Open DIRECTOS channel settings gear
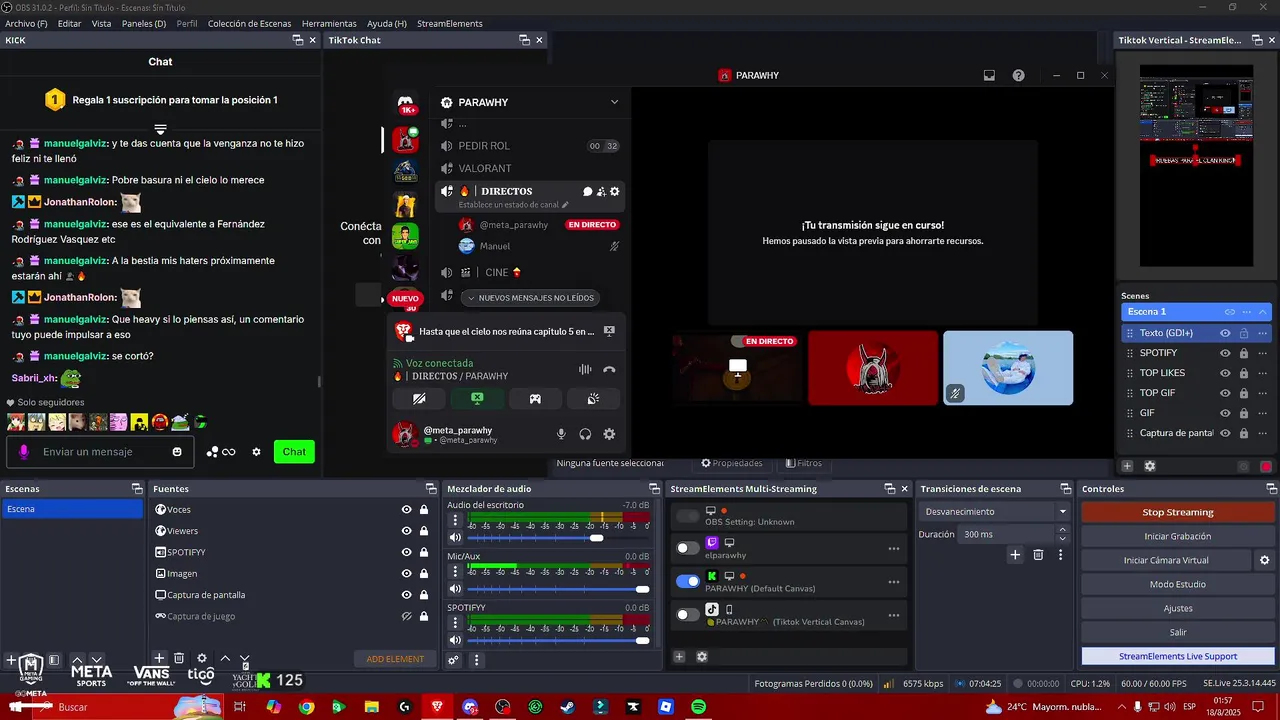The height and width of the screenshot is (720, 1280). pos(615,191)
